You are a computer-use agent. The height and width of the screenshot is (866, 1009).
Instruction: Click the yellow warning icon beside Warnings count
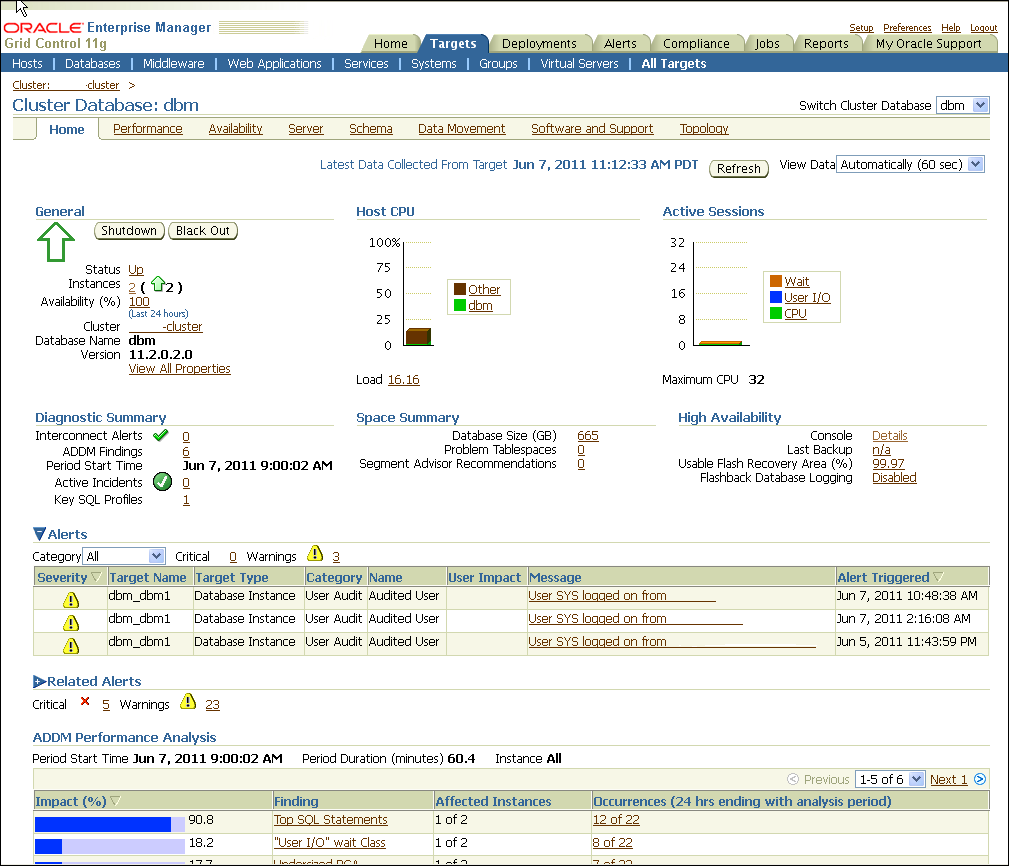click(315, 555)
